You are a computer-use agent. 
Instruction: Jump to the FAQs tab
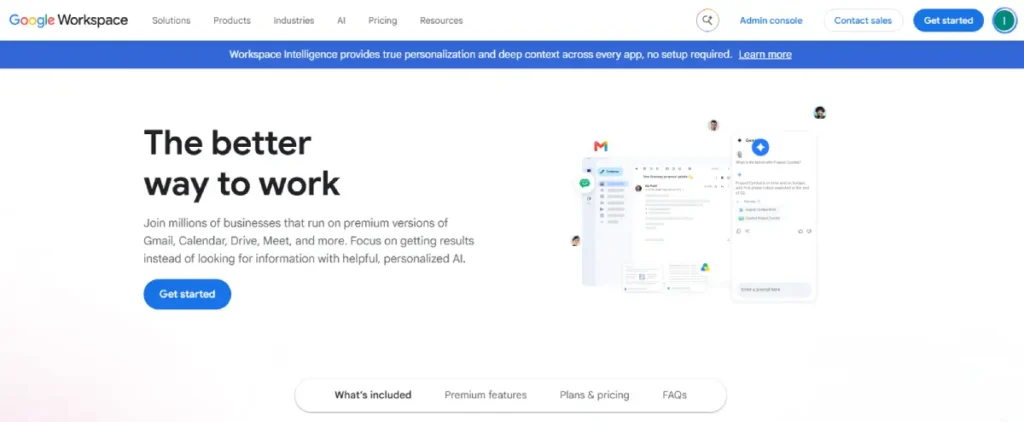(x=675, y=395)
